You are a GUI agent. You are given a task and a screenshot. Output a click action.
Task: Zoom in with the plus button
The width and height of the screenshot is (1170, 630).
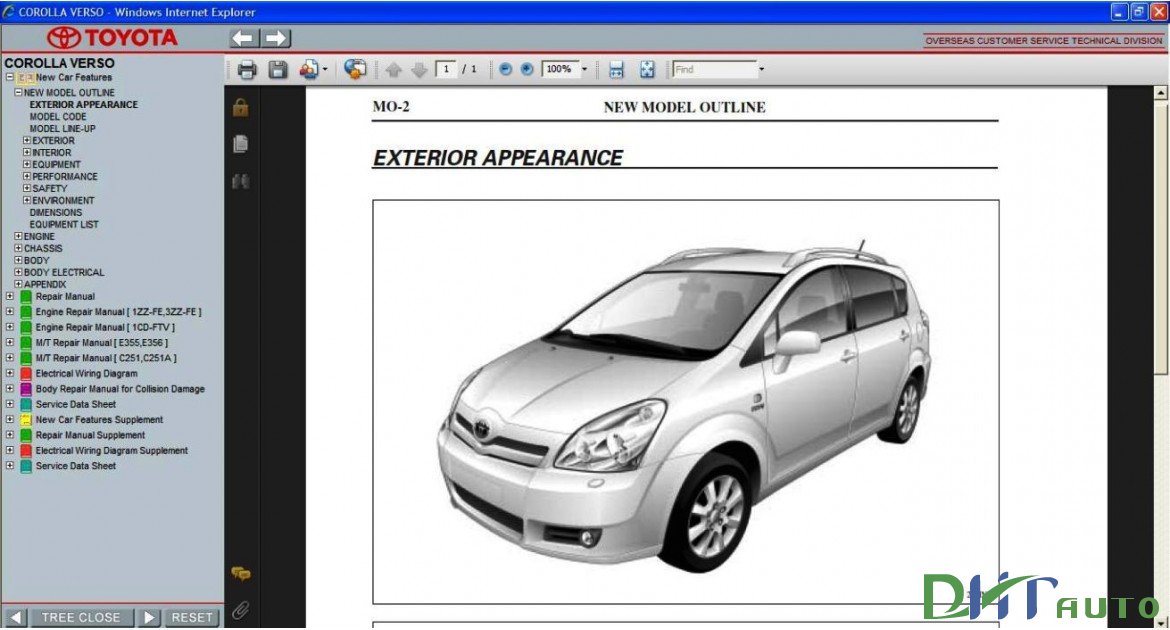[527, 69]
